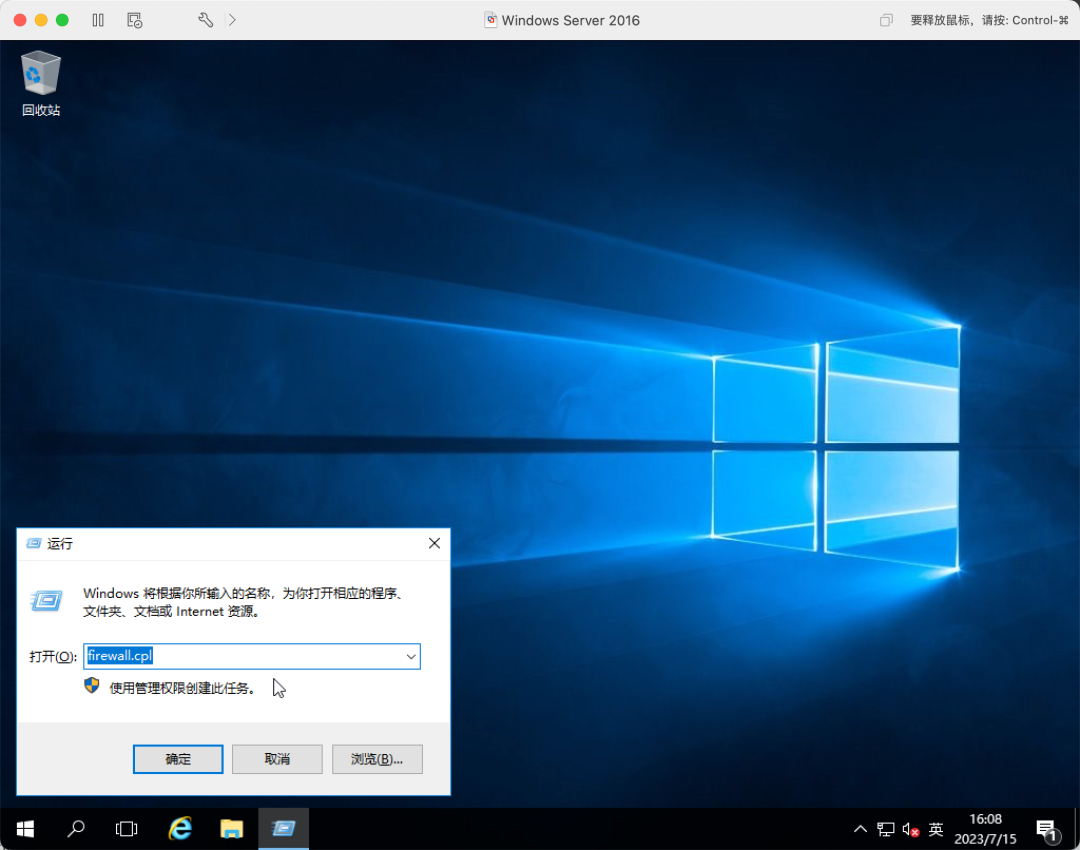1080x850 pixels.
Task: Click the 浏览(B) button in Run dialog
Action: point(377,759)
